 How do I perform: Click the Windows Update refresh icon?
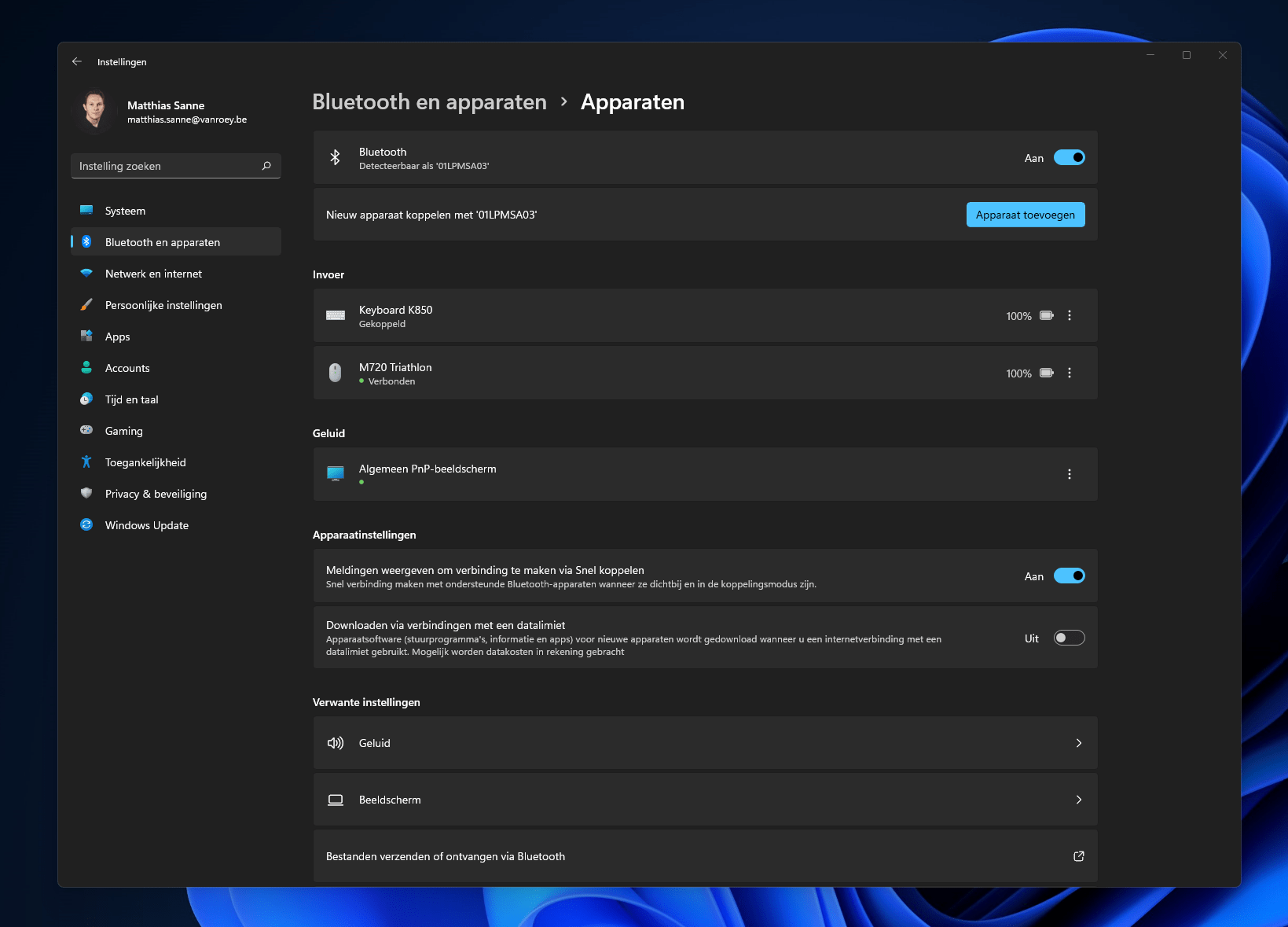pyautogui.click(x=86, y=524)
